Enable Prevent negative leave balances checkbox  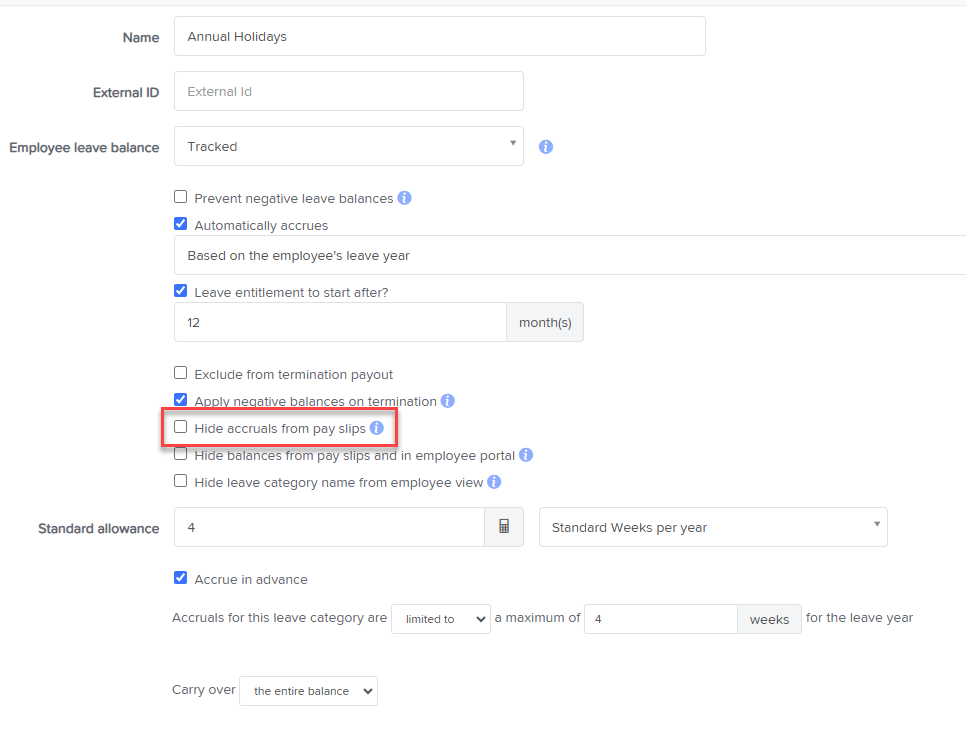pyautogui.click(x=181, y=198)
